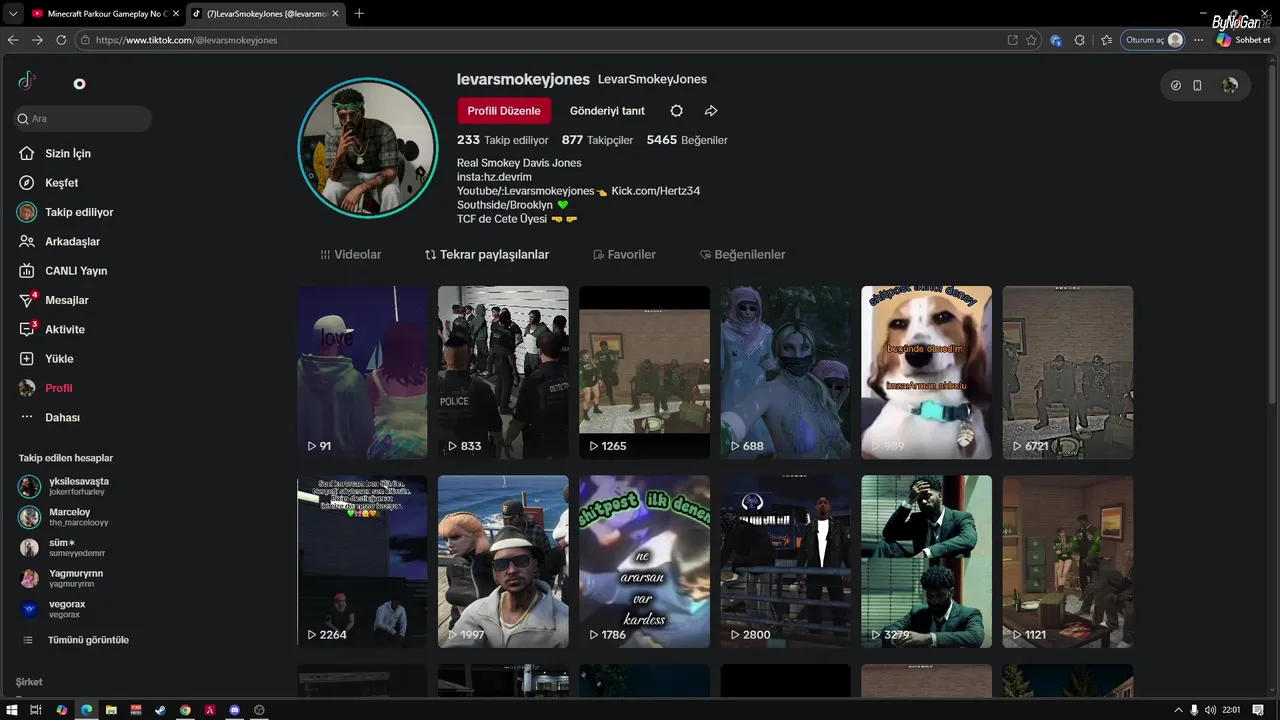Open the browser favorites list icon
Image resolution: width=1280 pixels, height=720 pixels.
pyautogui.click(x=1106, y=40)
